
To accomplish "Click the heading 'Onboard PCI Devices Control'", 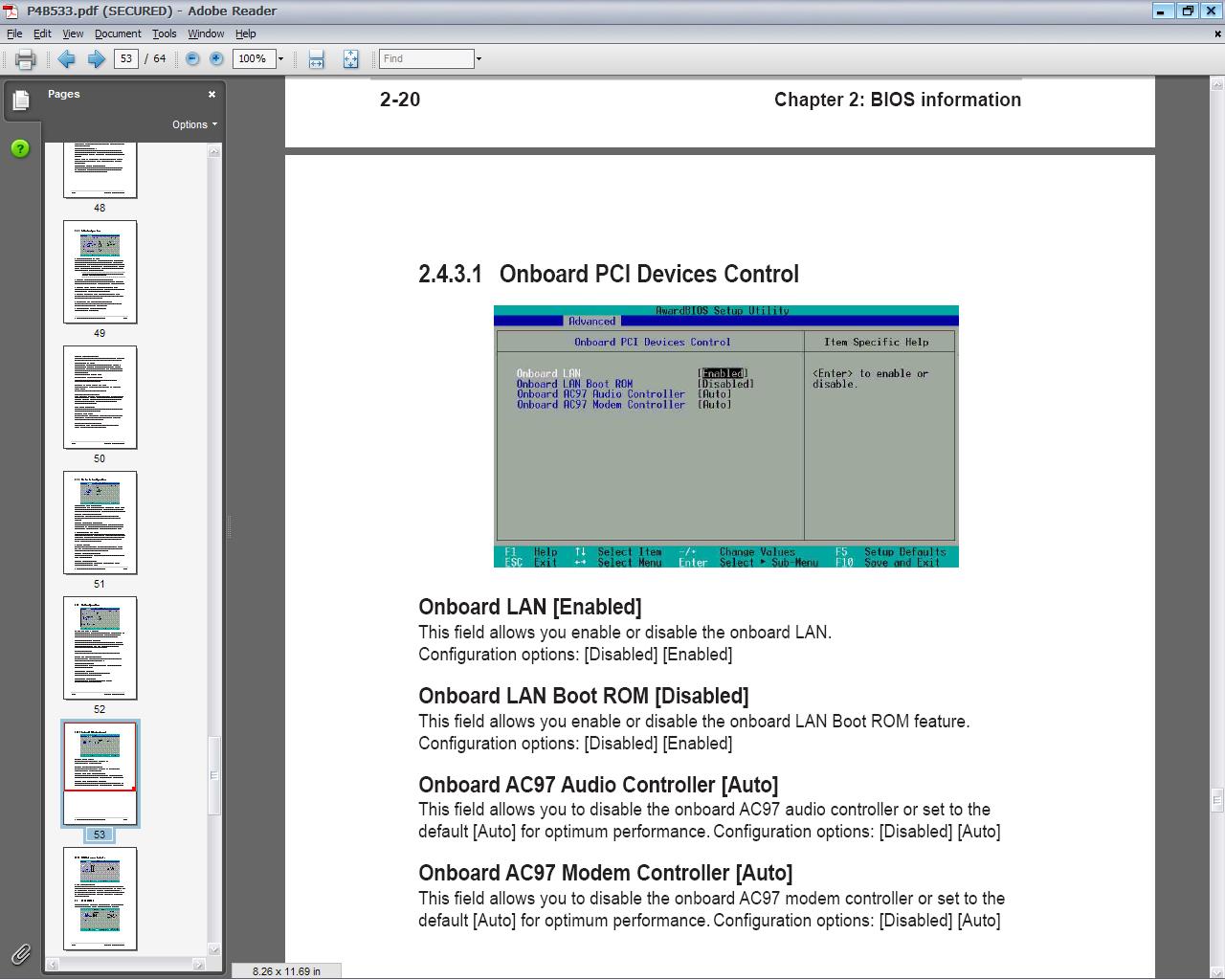I will [x=649, y=274].
